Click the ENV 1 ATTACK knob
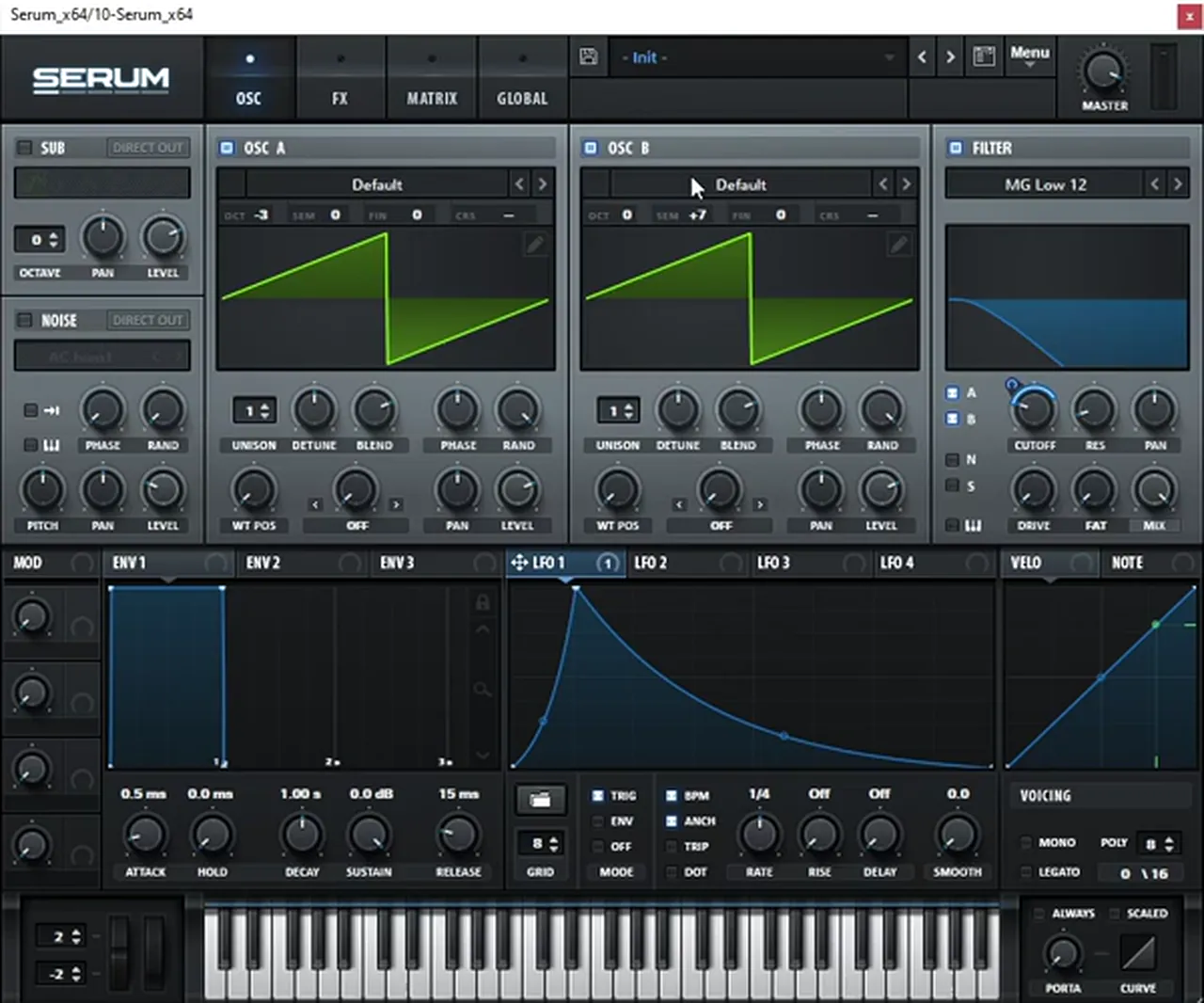The width and height of the screenshot is (1204, 1003). click(x=146, y=835)
